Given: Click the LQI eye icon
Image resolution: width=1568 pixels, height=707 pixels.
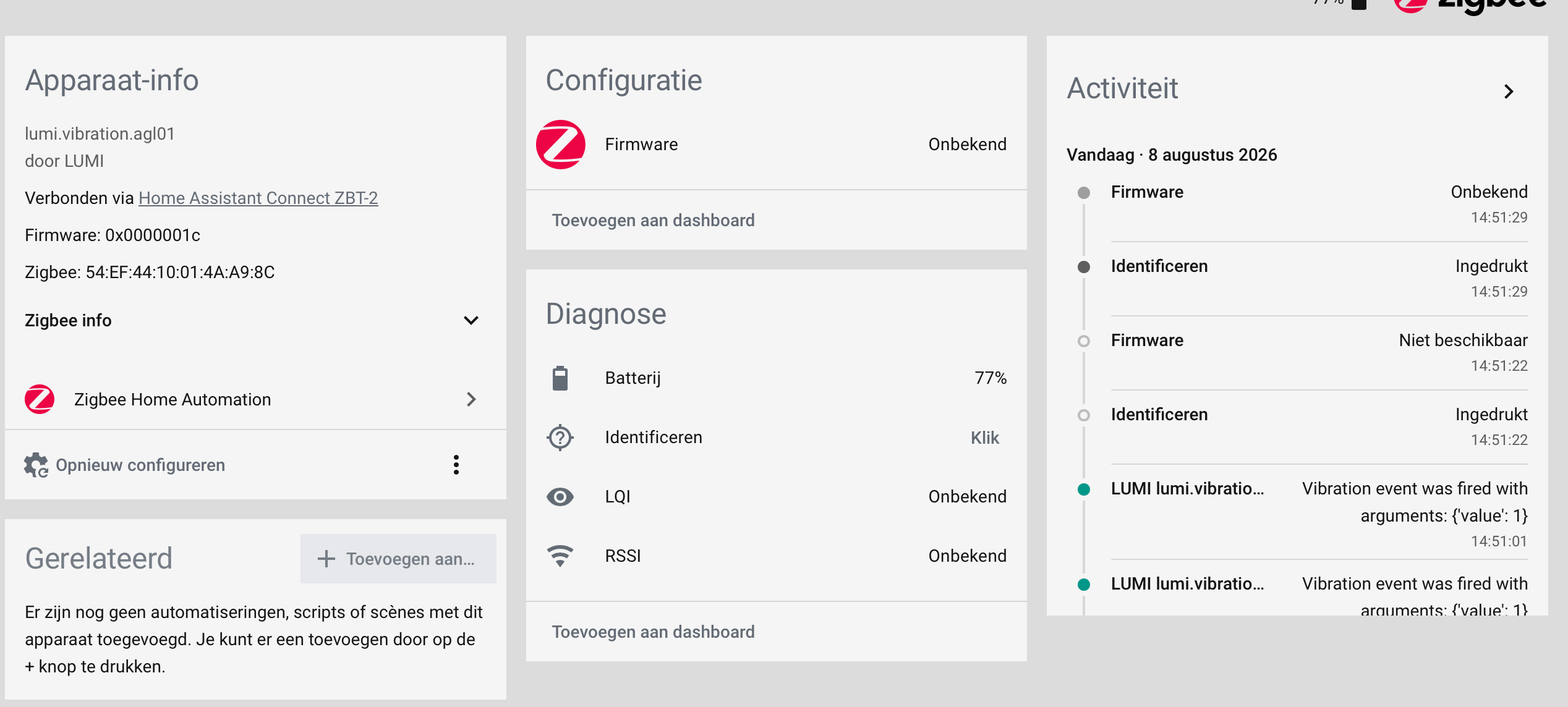Looking at the screenshot, I should [560, 497].
